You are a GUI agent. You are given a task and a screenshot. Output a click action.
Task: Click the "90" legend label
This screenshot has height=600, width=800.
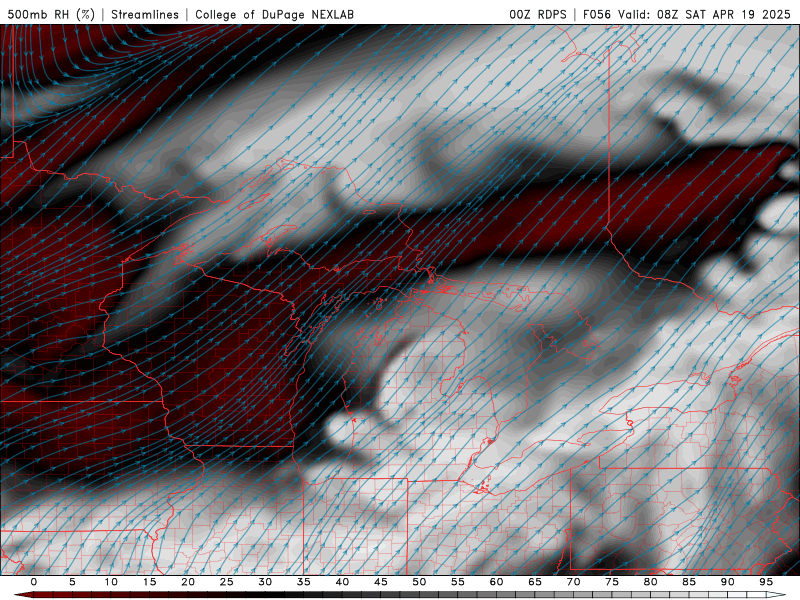tap(727, 582)
